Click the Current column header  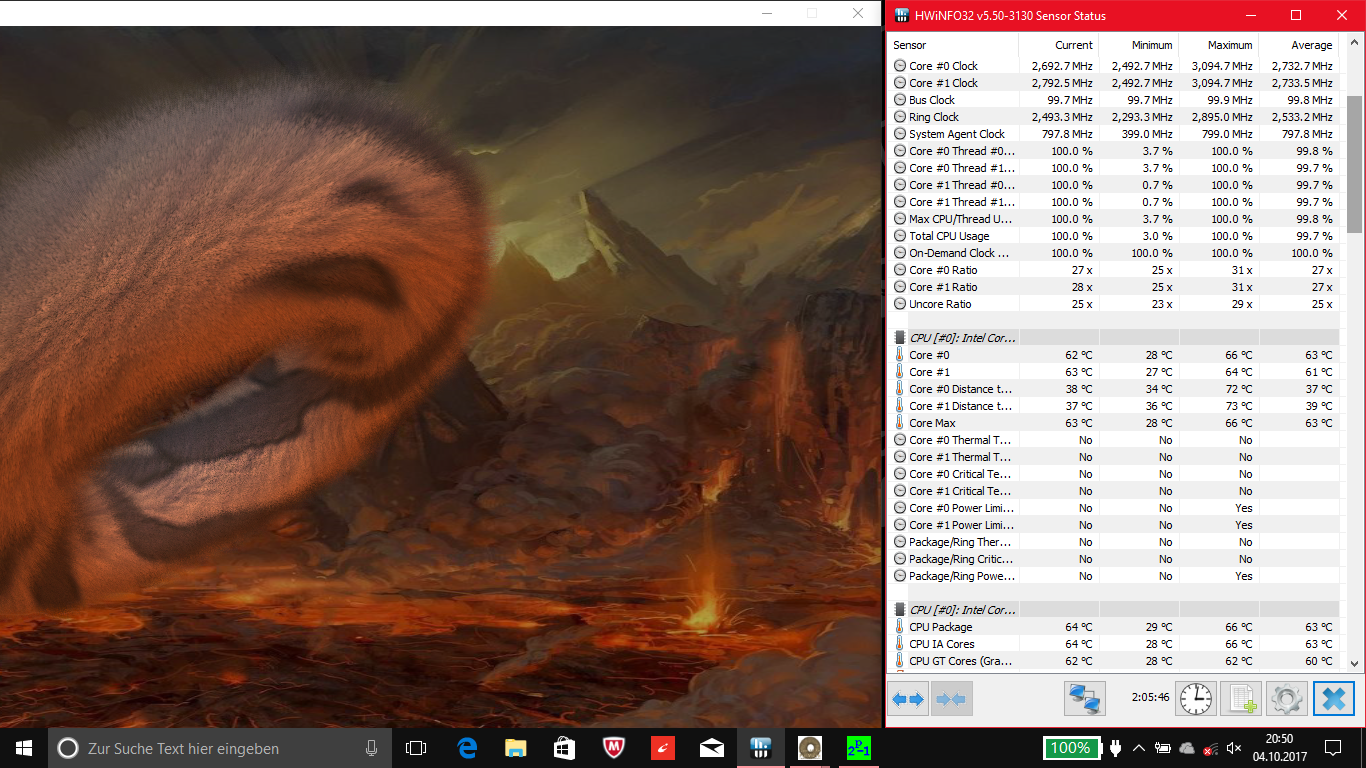click(1059, 45)
